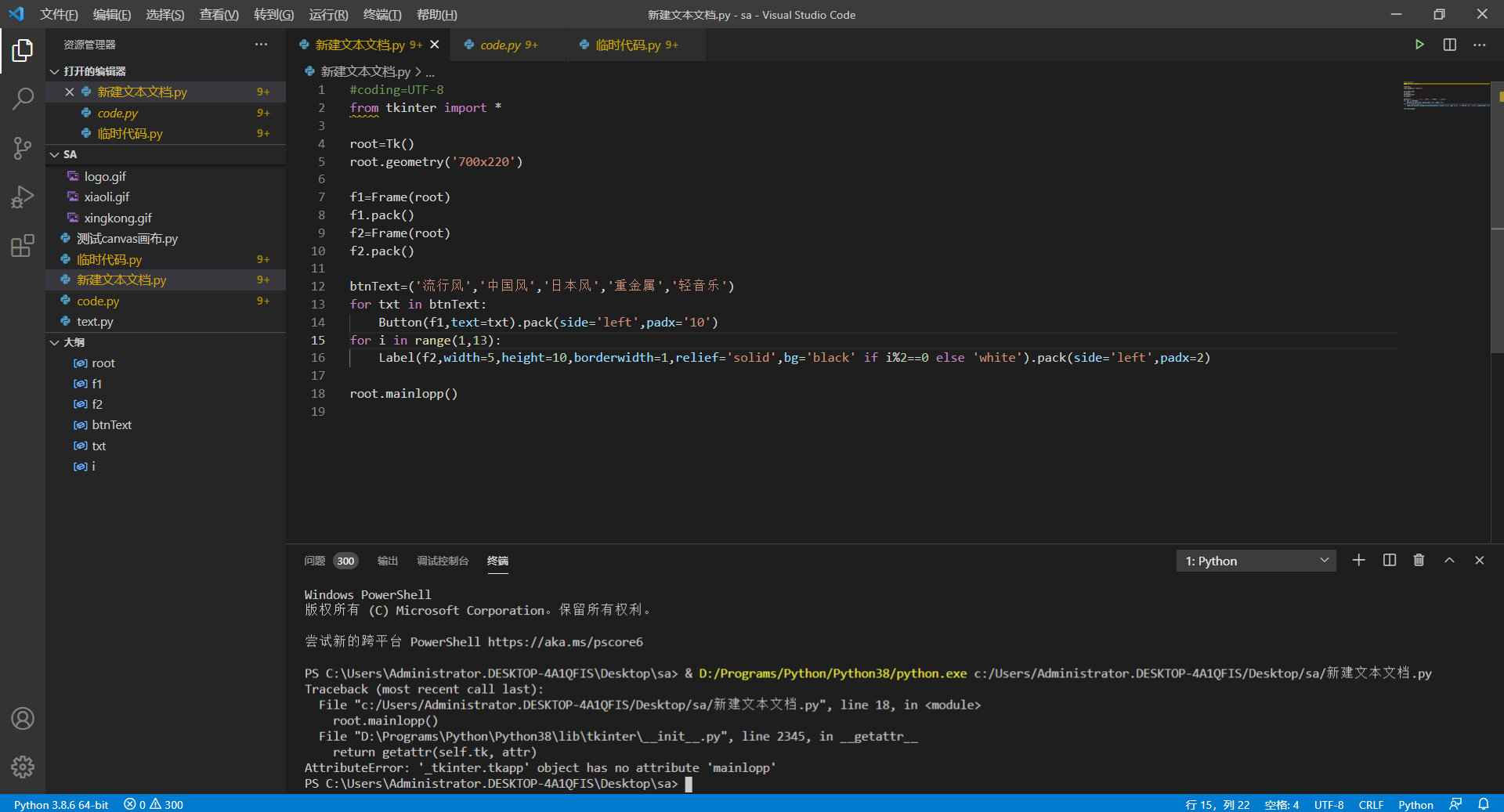Open xingkong.gif in the file tree

pos(165,218)
